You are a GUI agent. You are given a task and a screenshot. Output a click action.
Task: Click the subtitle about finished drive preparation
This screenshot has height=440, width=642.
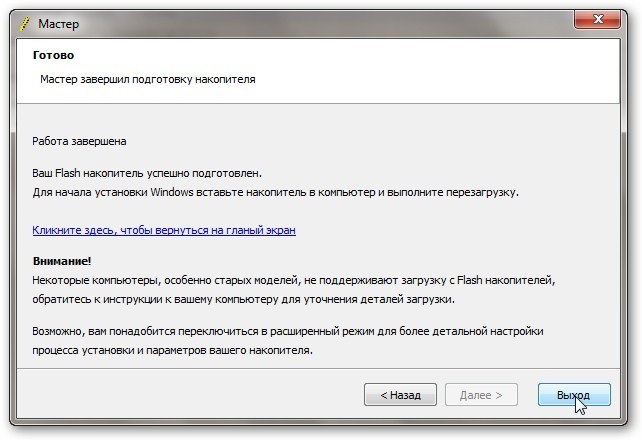click(147, 79)
